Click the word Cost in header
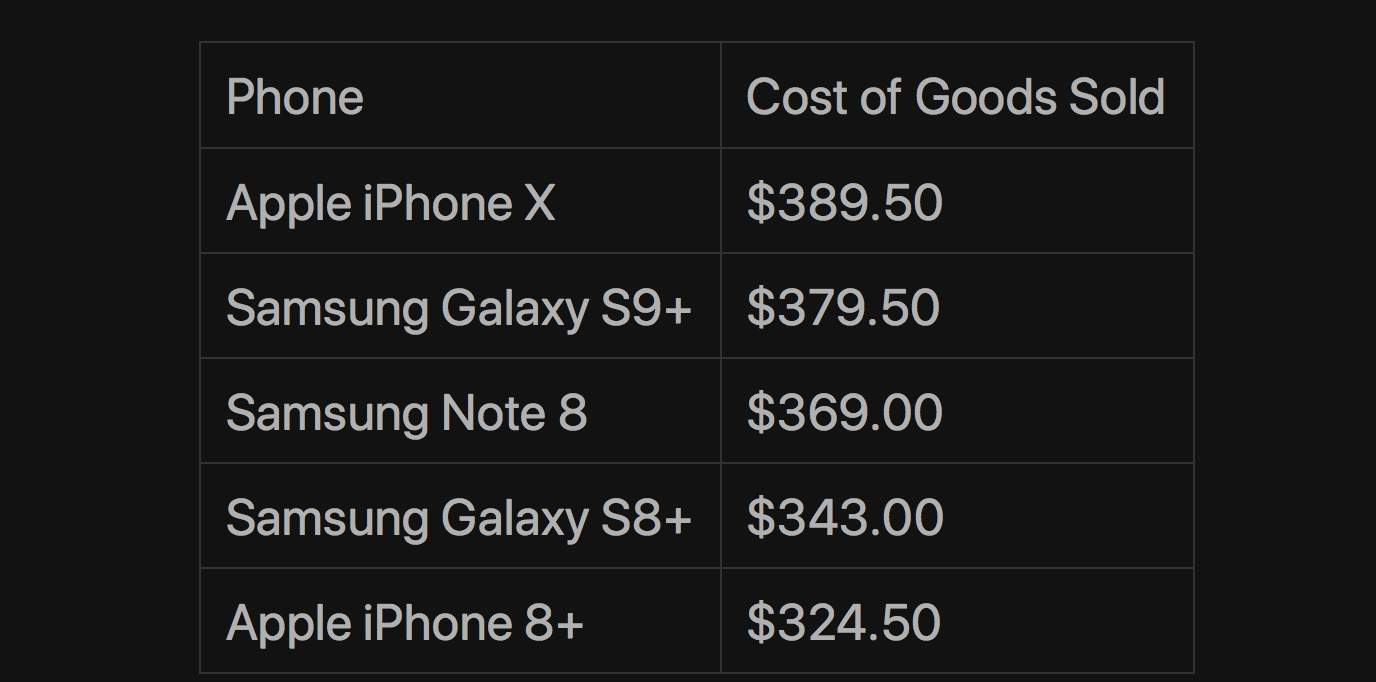 789,97
